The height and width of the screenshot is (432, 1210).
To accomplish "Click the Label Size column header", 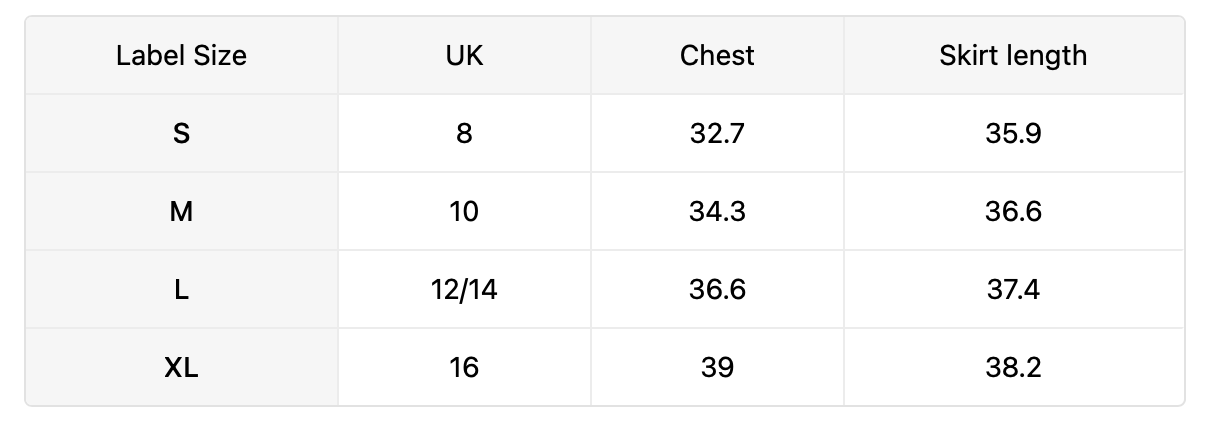I will (181, 55).
